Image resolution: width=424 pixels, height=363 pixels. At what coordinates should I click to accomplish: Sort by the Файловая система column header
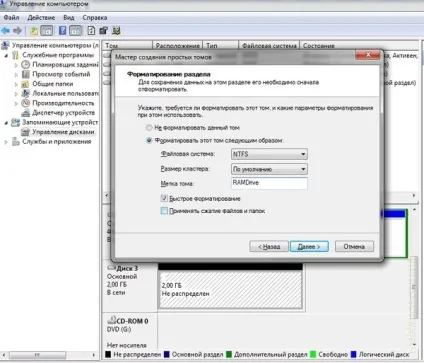(x=269, y=45)
